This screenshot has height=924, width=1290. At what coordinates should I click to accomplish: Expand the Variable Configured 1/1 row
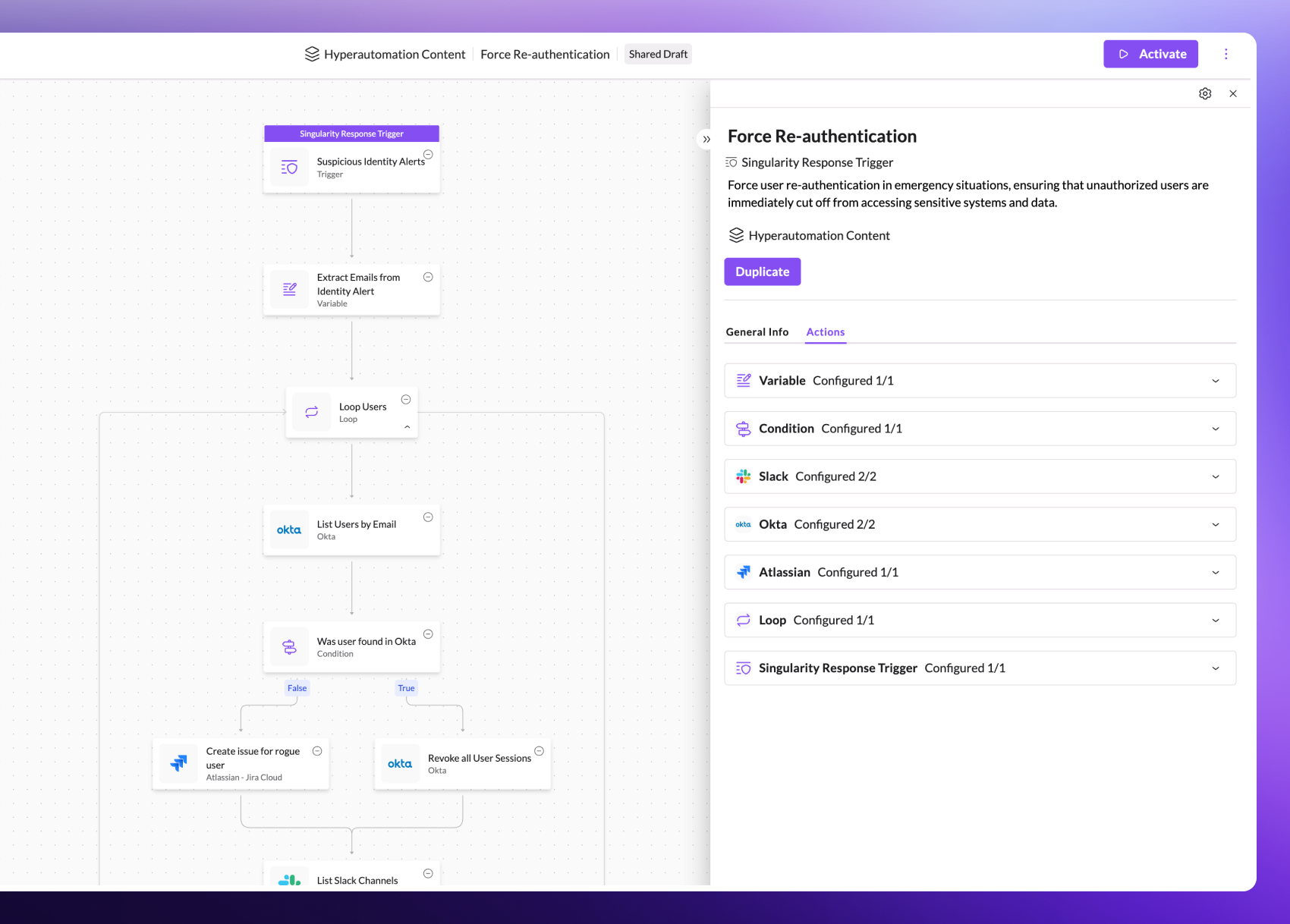click(1215, 381)
